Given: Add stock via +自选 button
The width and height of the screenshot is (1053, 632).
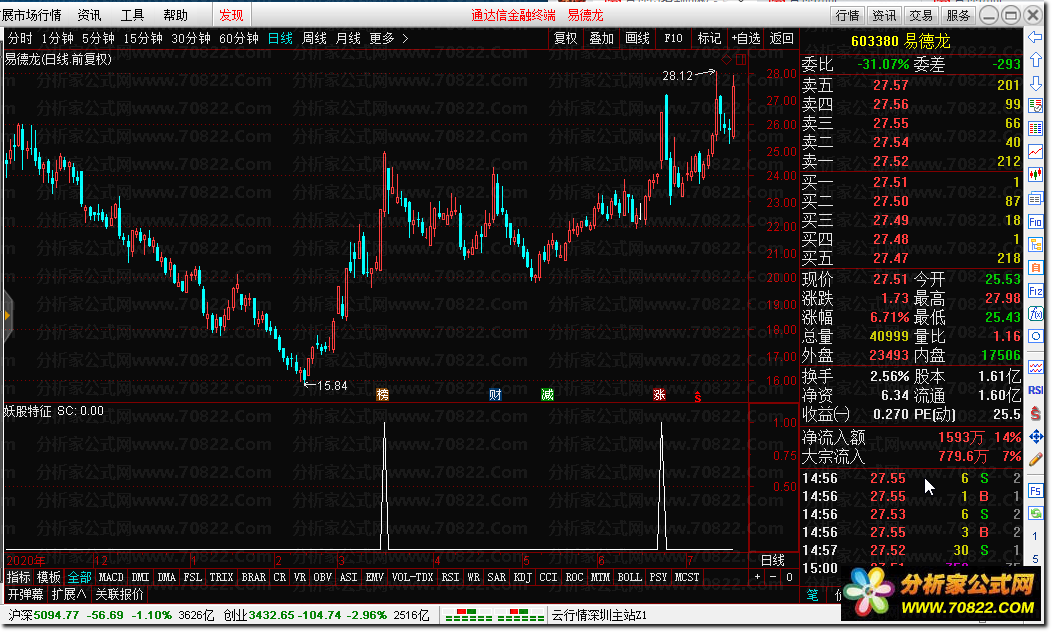Looking at the screenshot, I should click(x=746, y=38).
